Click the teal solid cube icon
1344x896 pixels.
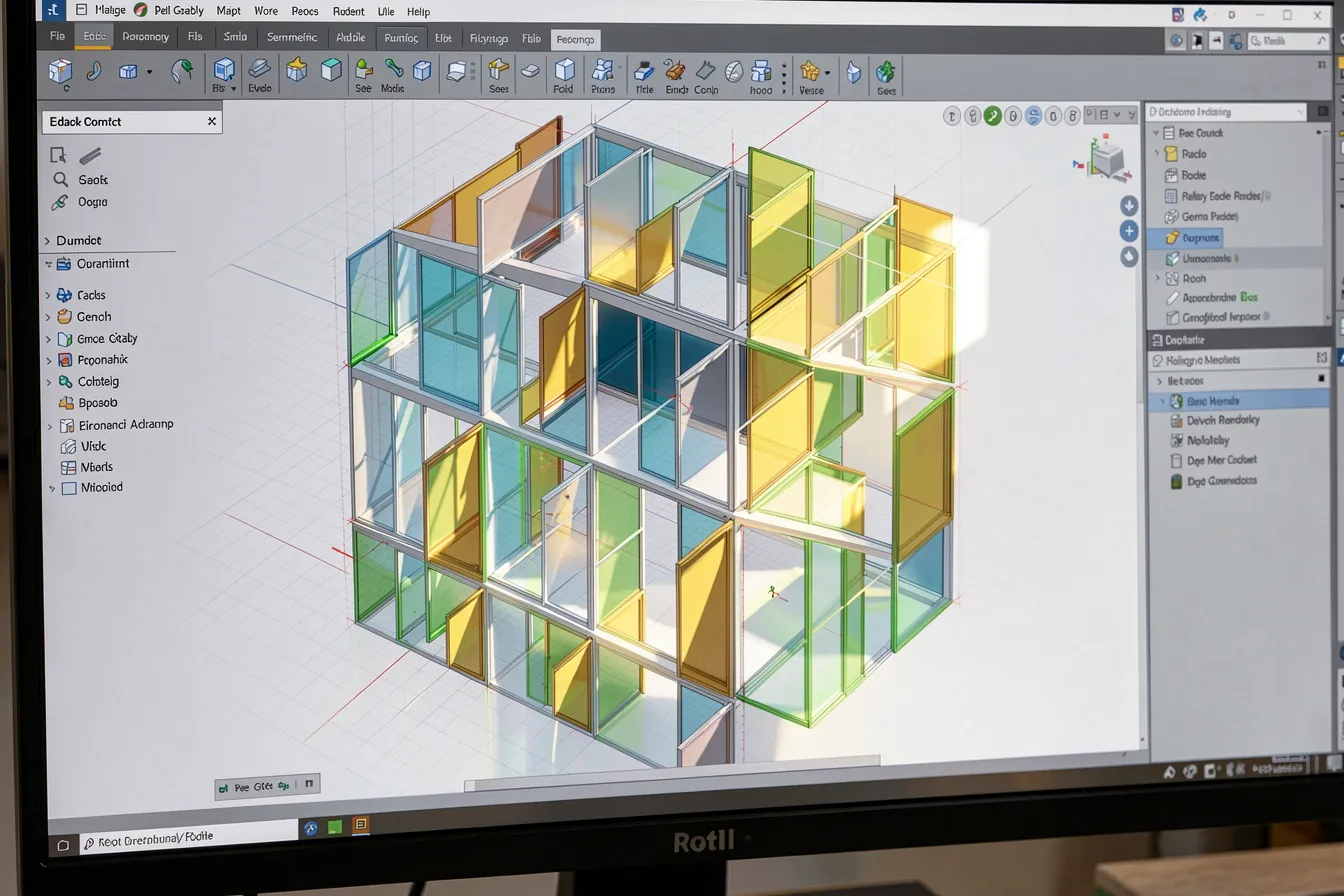(330, 70)
